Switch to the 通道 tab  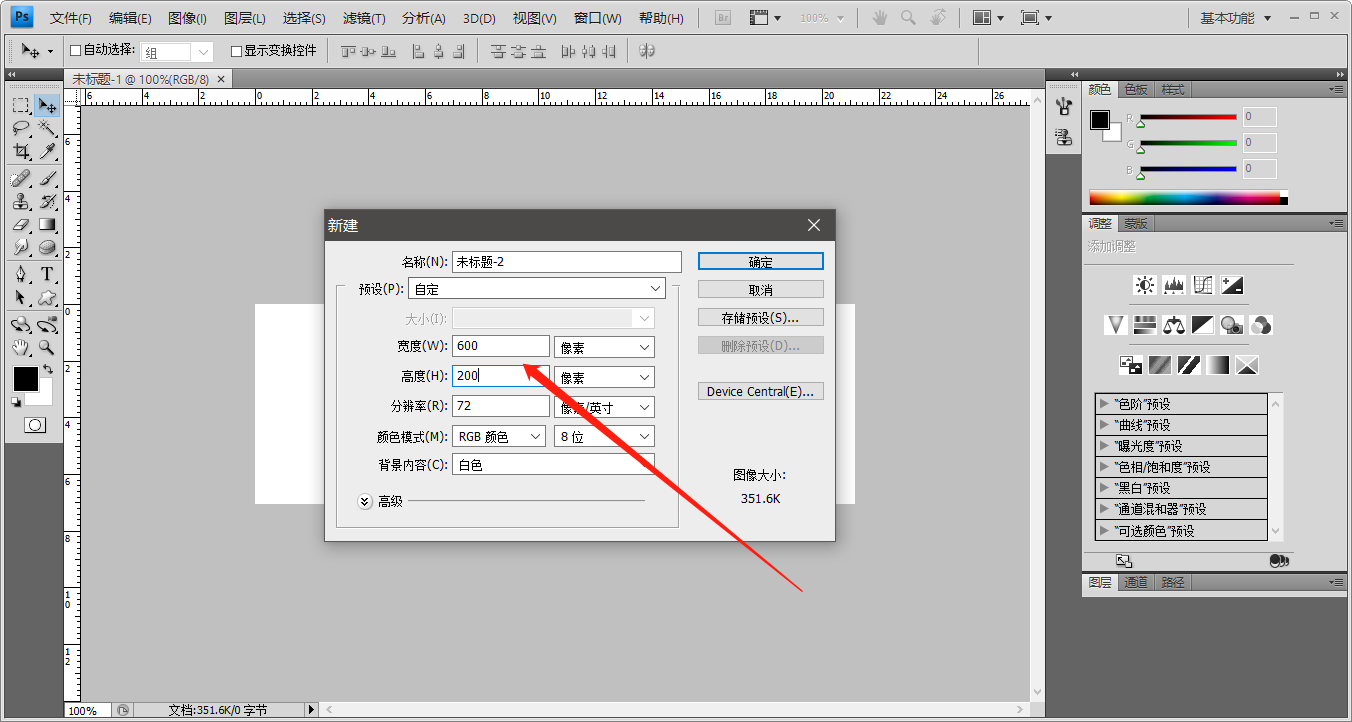[1135, 582]
